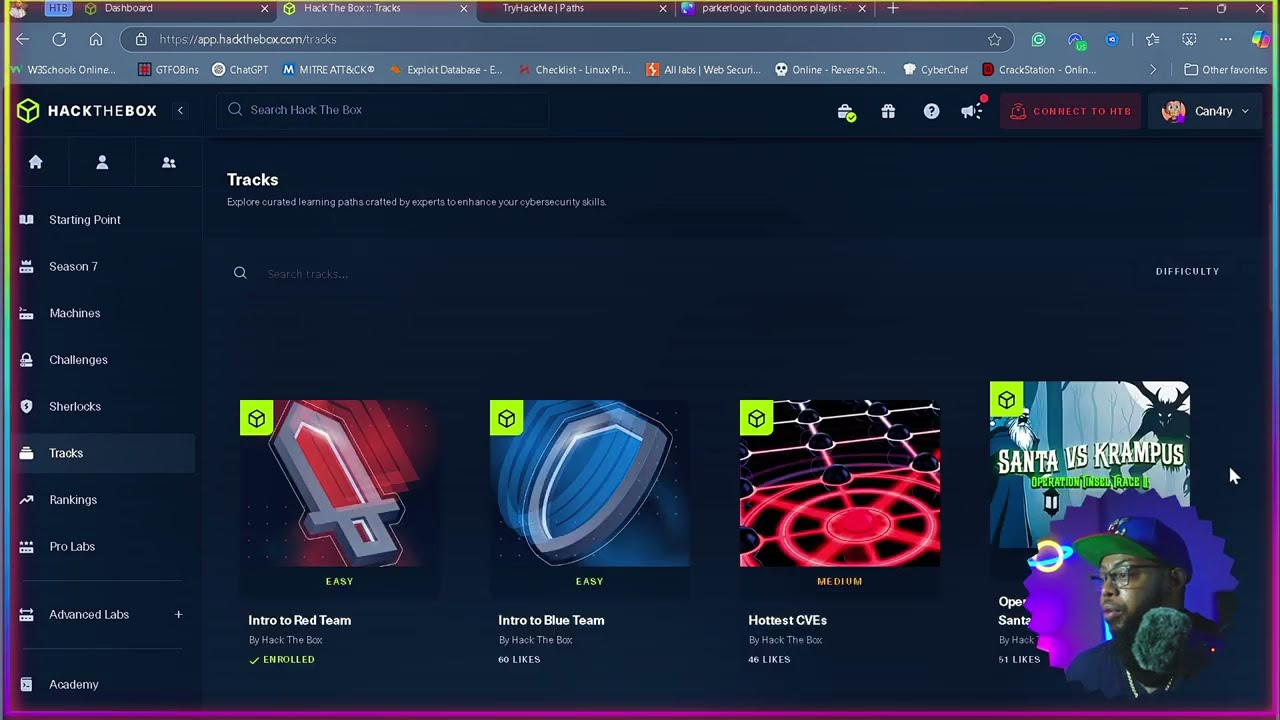Switch to the Dashboard browser tab

click(175, 8)
